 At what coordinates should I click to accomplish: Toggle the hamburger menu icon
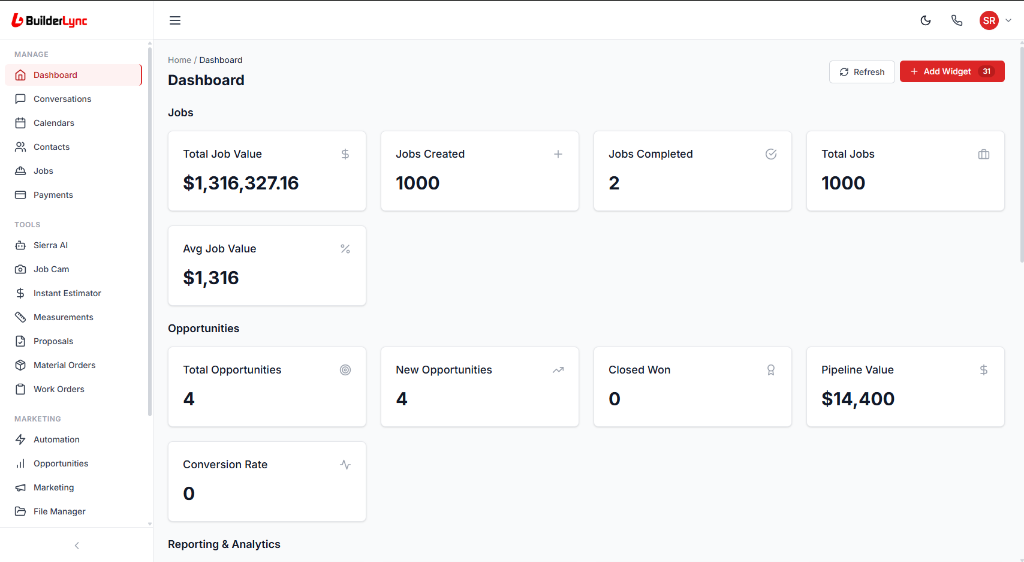point(175,20)
